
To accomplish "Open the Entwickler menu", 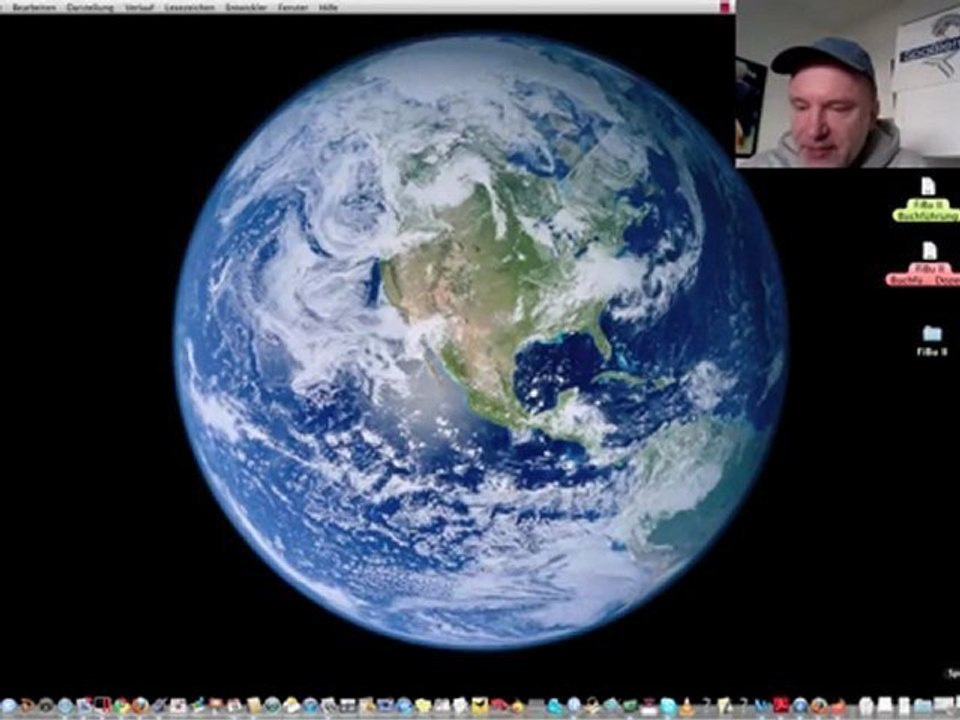I will pyautogui.click(x=246, y=7).
